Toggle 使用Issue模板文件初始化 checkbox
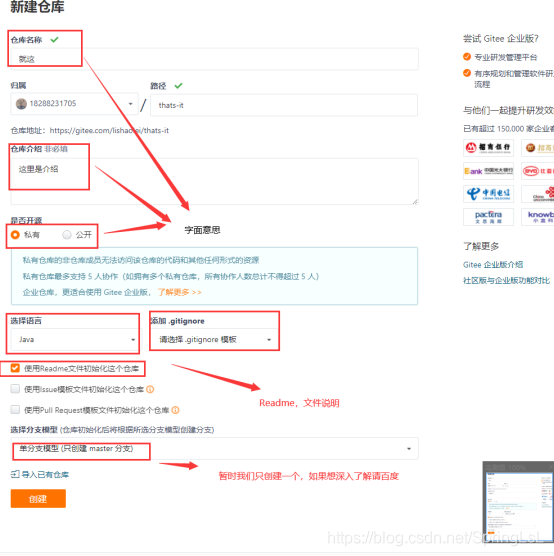 pyautogui.click(x=15, y=389)
